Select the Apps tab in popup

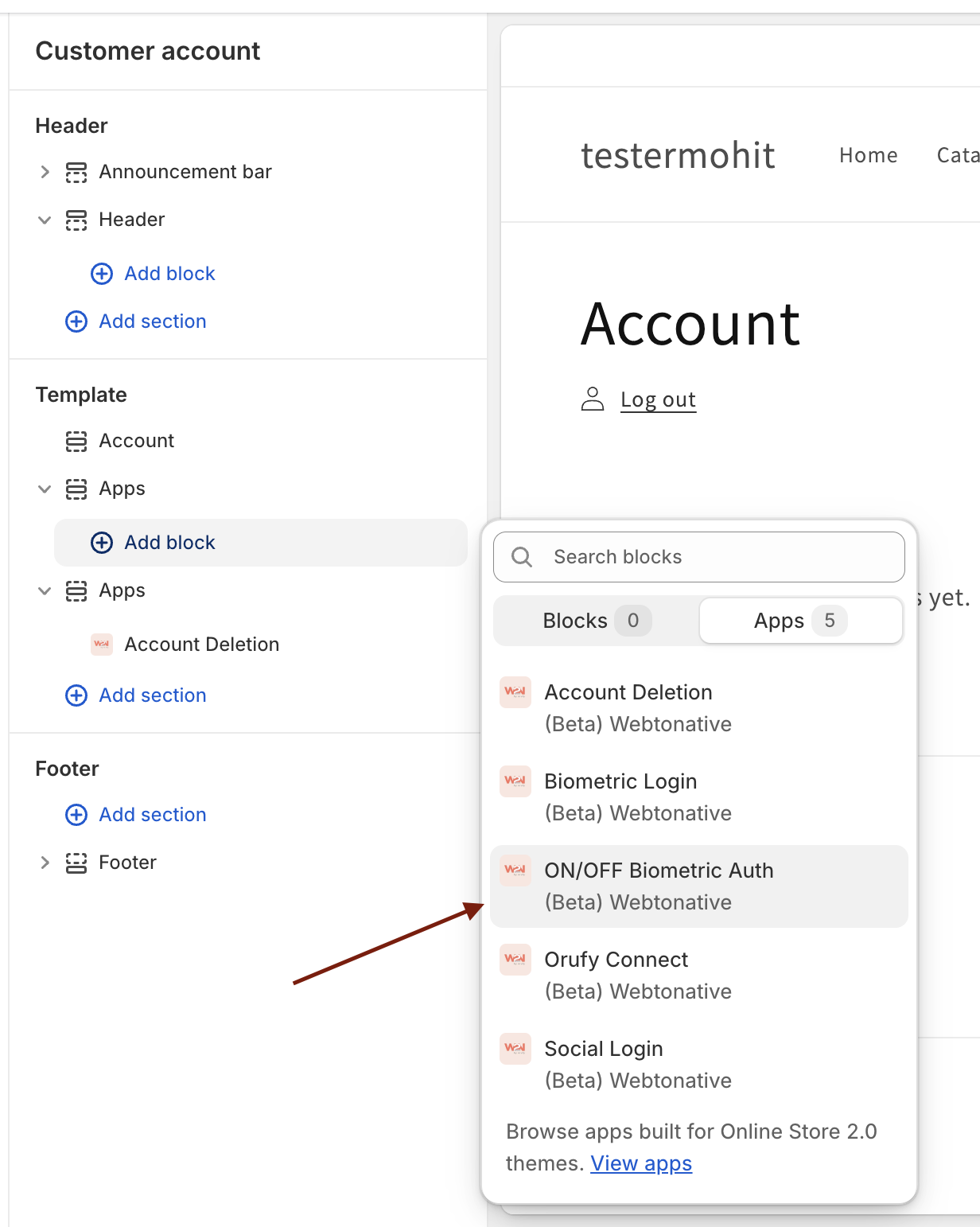(x=801, y=621)
